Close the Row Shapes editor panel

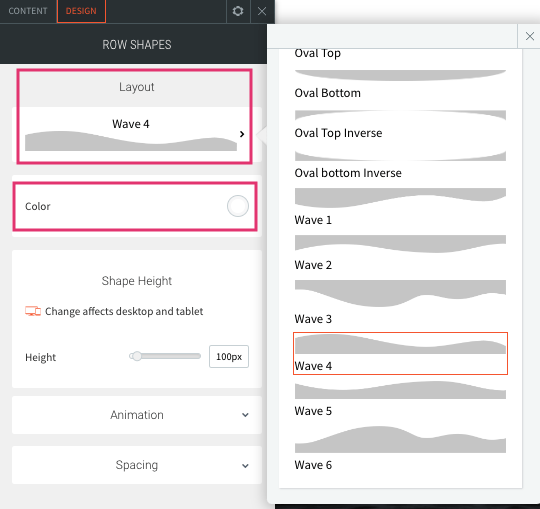tap(262, 11)
